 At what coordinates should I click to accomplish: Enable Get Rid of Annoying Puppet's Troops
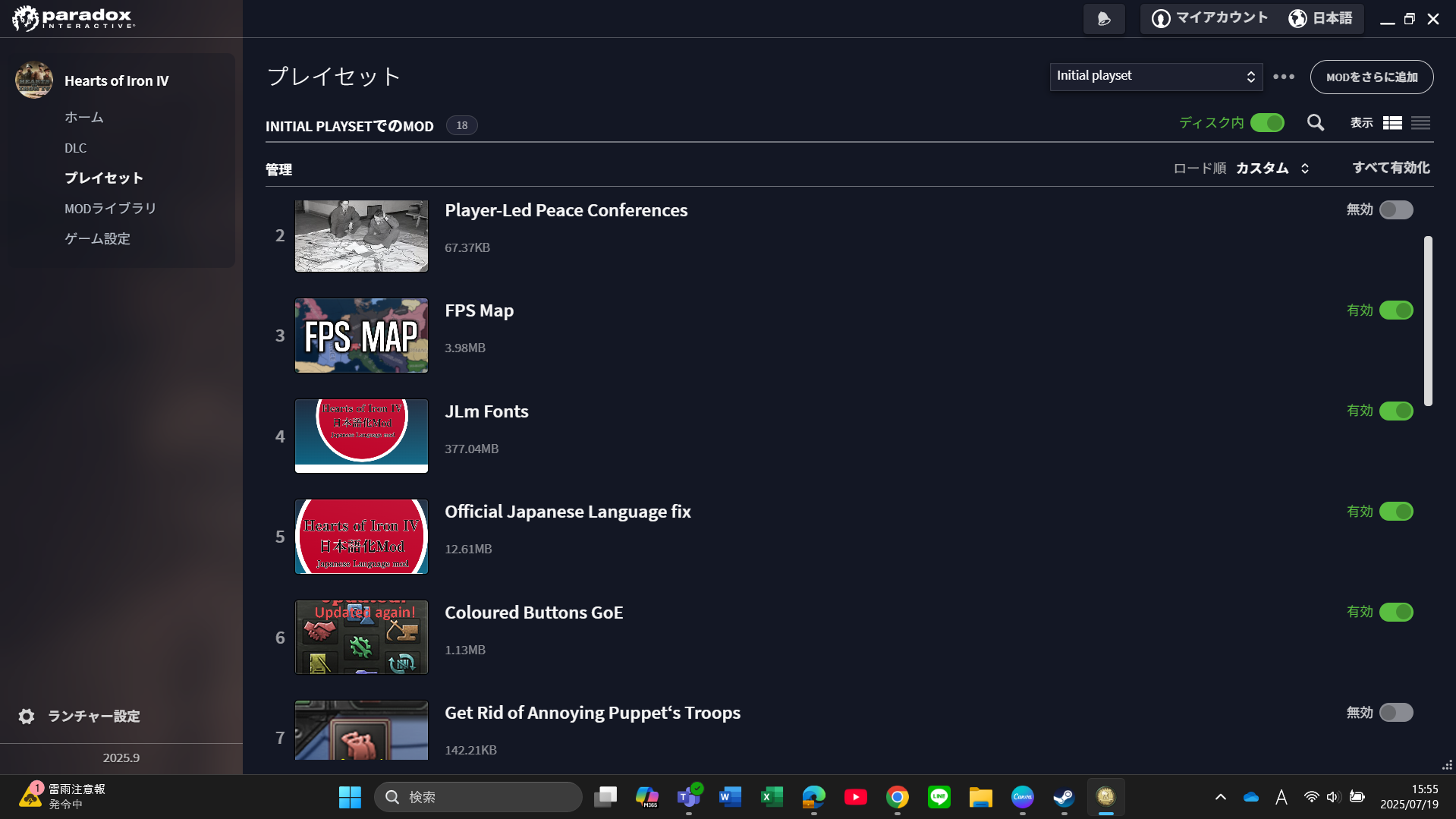[1396, 713]
